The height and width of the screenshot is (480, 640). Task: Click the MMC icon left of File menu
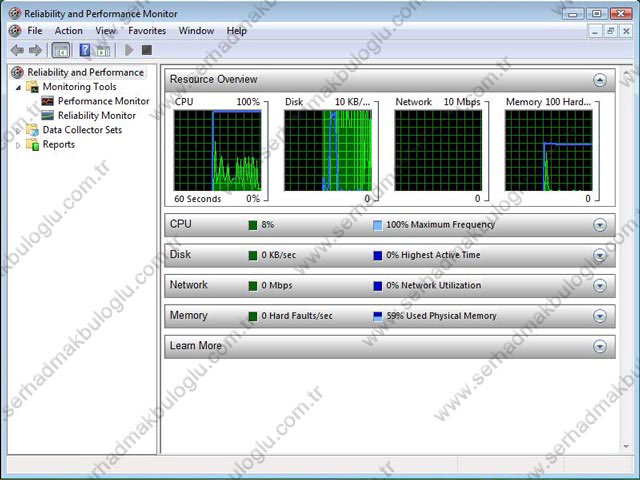[15, 31]
